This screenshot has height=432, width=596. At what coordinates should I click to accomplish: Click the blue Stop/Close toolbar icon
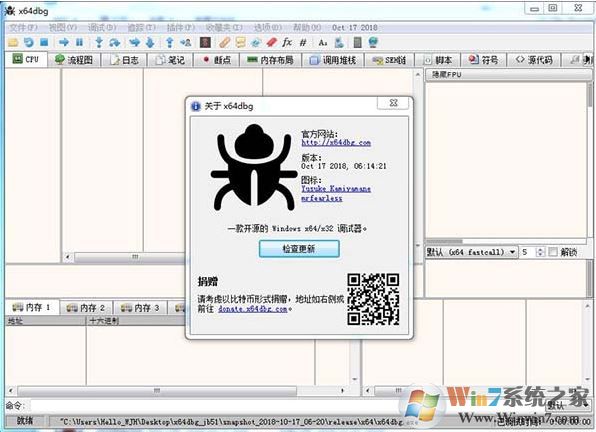(44, 42)
